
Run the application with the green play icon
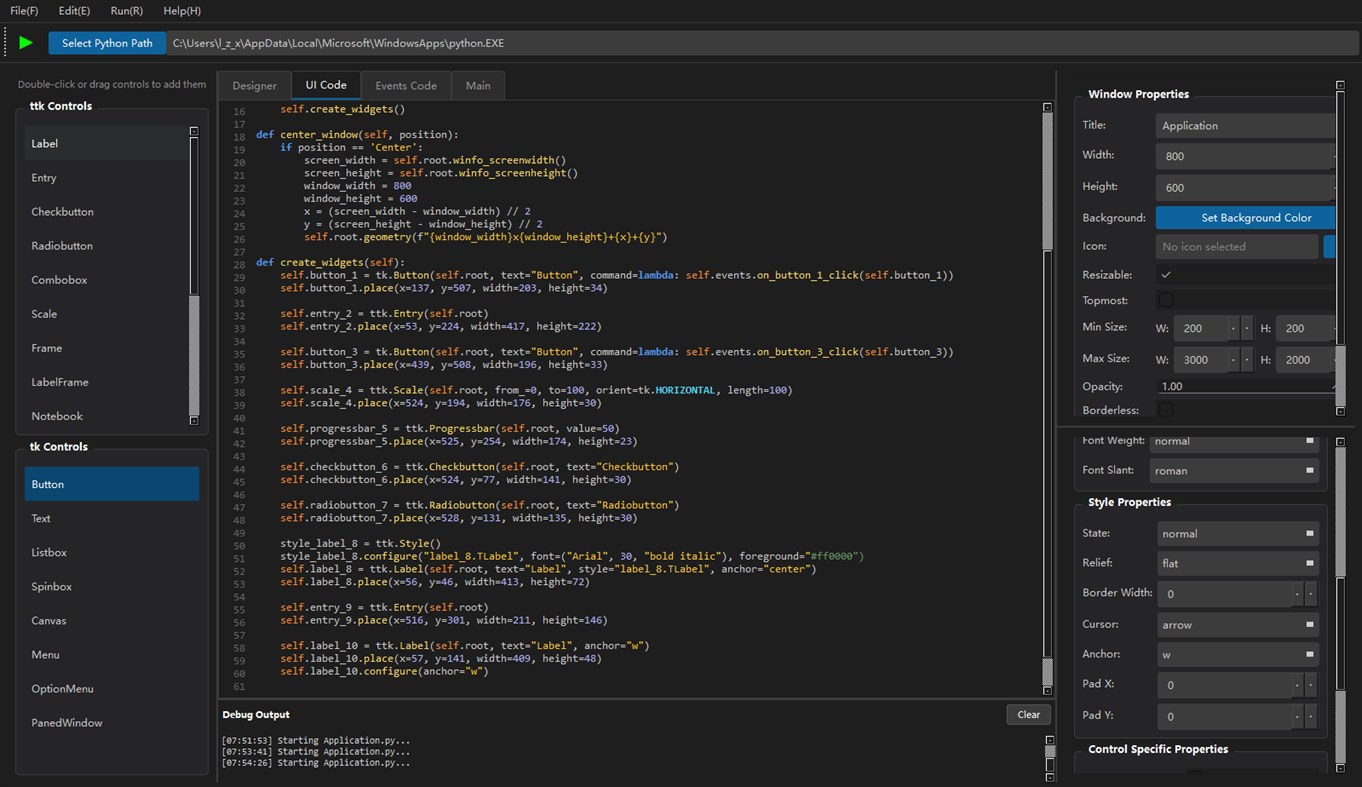pyautogui.click(x=26, y=43)
